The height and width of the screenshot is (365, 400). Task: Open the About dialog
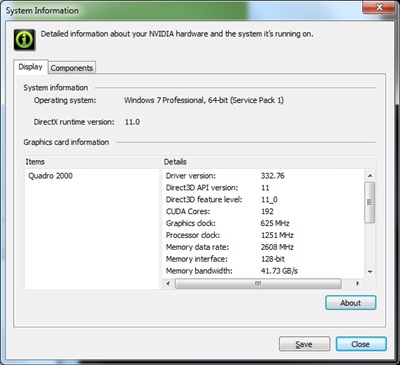point(351,303)
